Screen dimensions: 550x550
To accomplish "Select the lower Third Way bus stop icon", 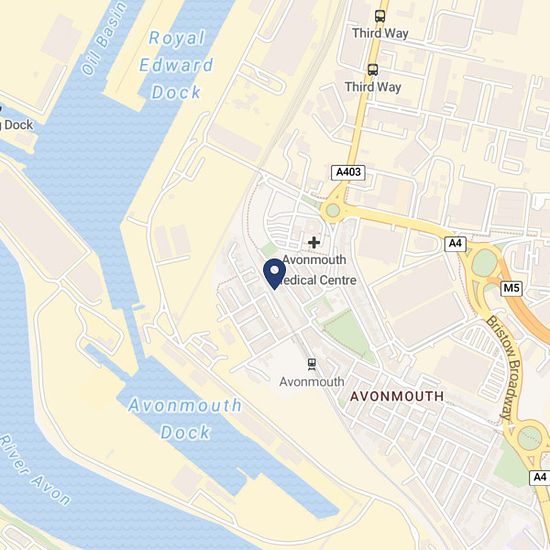I will click(373, 69).
